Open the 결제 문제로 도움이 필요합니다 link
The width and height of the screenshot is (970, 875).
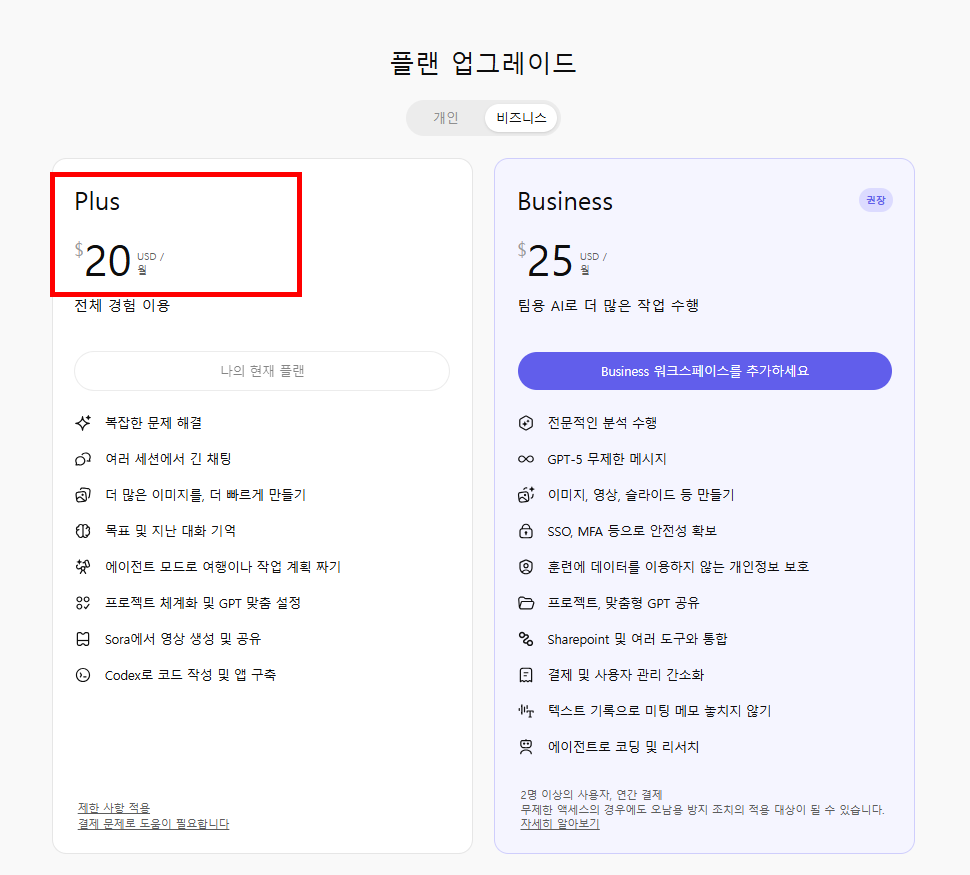[x=153, y=824]
